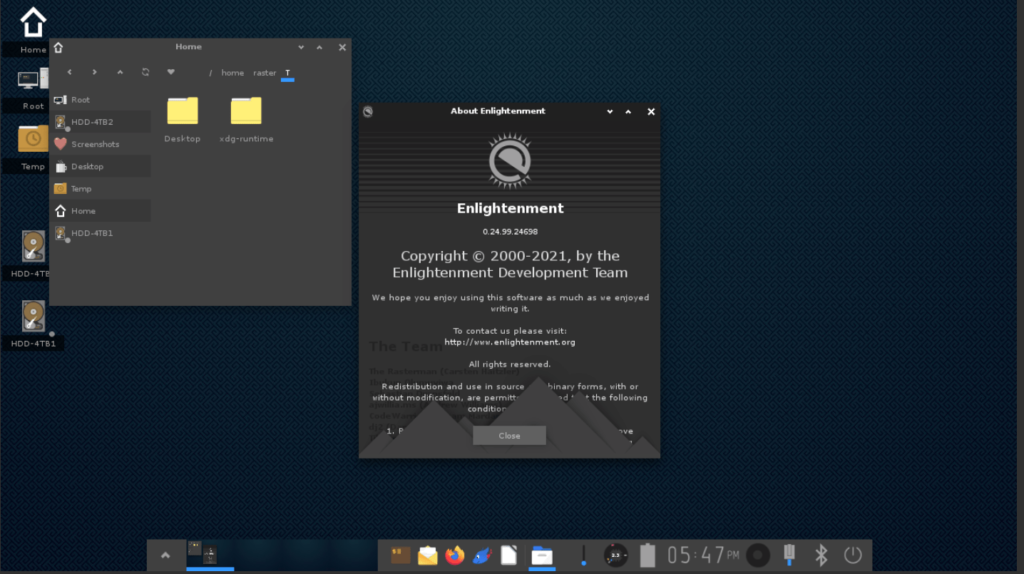Launch the terminal icon on the shelf
This screenshot has width=1024, height=574.
pos(400,555)
